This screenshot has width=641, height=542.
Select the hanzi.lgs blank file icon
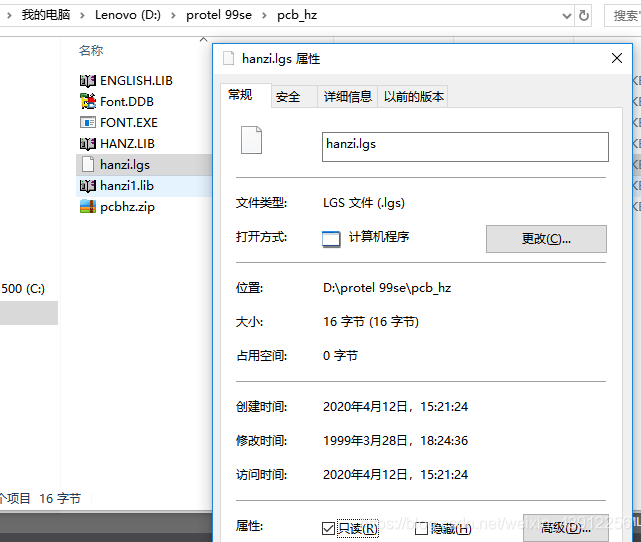(x=87, y=164)
